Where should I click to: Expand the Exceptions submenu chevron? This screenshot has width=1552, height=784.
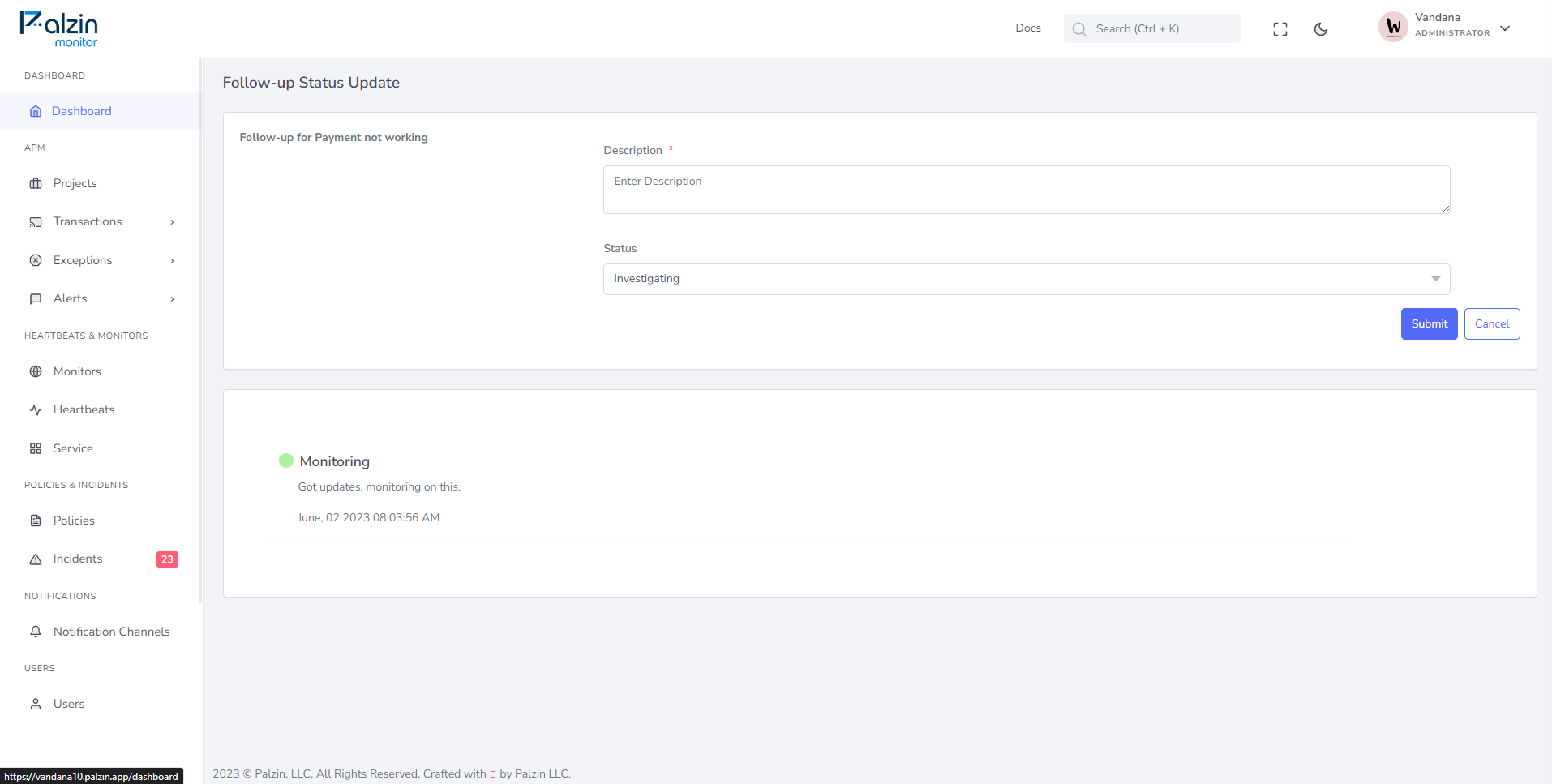172,261
